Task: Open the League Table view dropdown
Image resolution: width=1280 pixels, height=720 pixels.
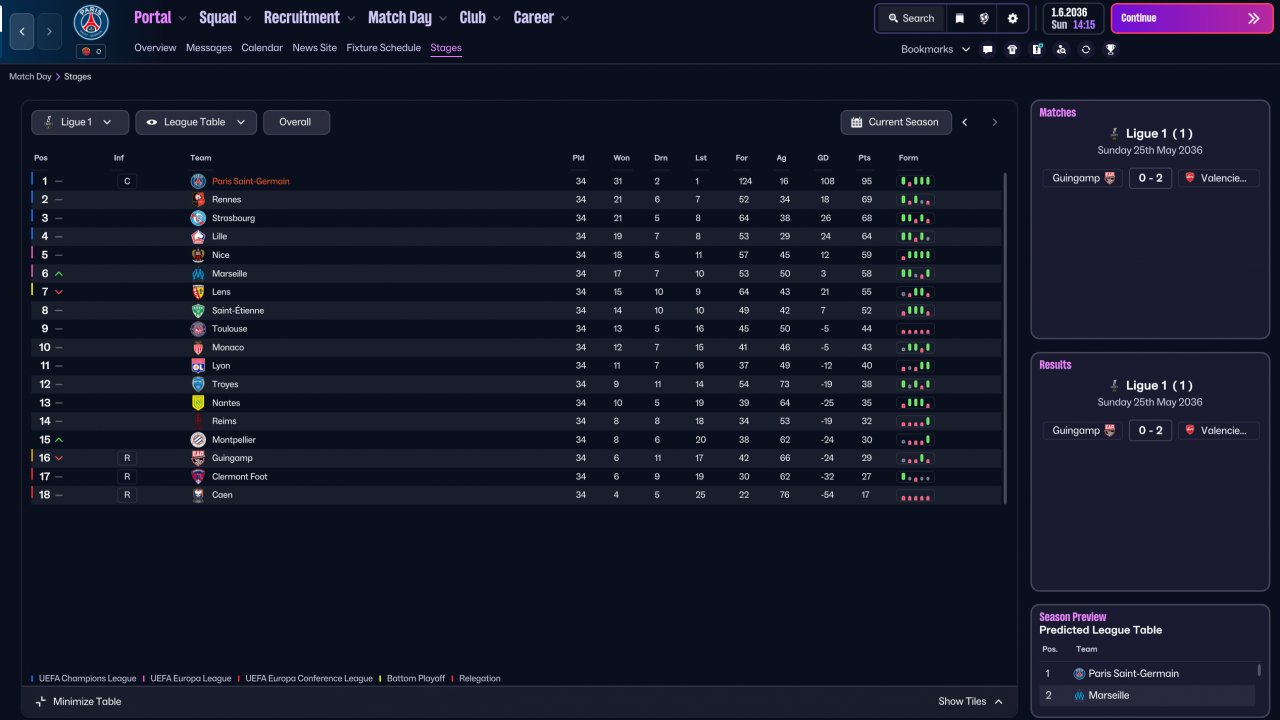Action: (x=196, y=122)
